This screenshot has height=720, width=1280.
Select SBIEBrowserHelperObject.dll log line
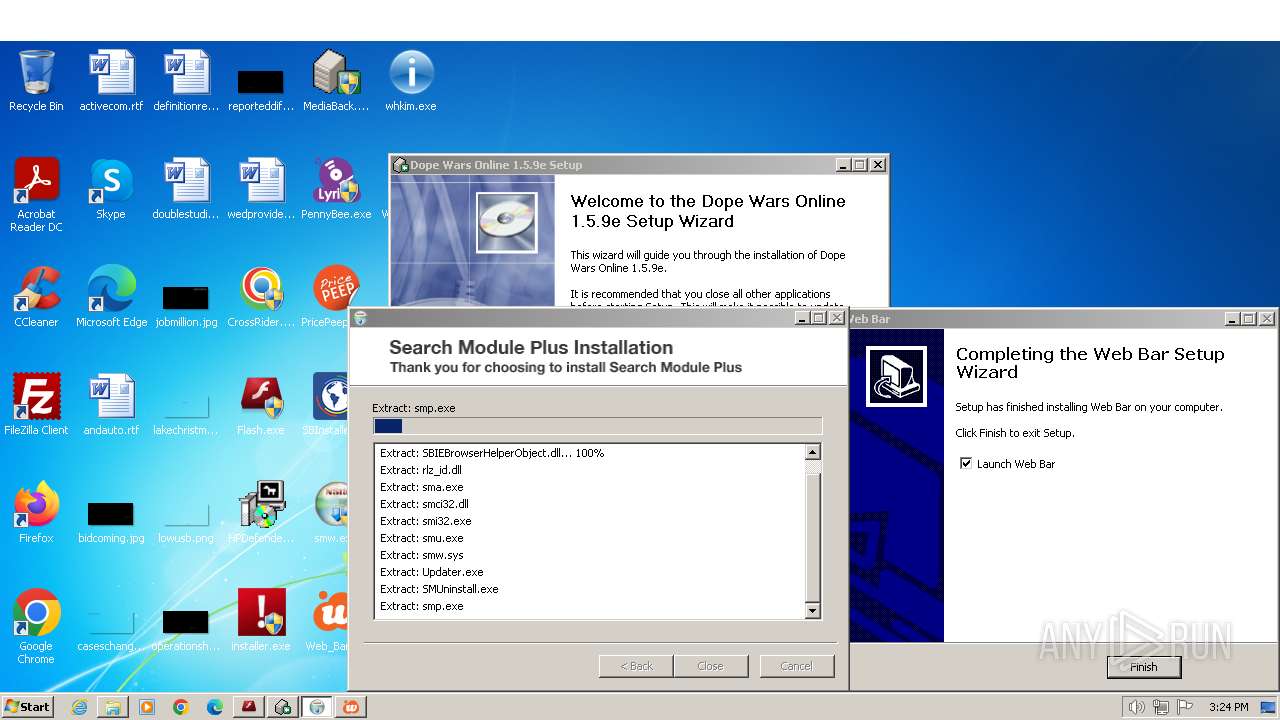tap(492, 453)
